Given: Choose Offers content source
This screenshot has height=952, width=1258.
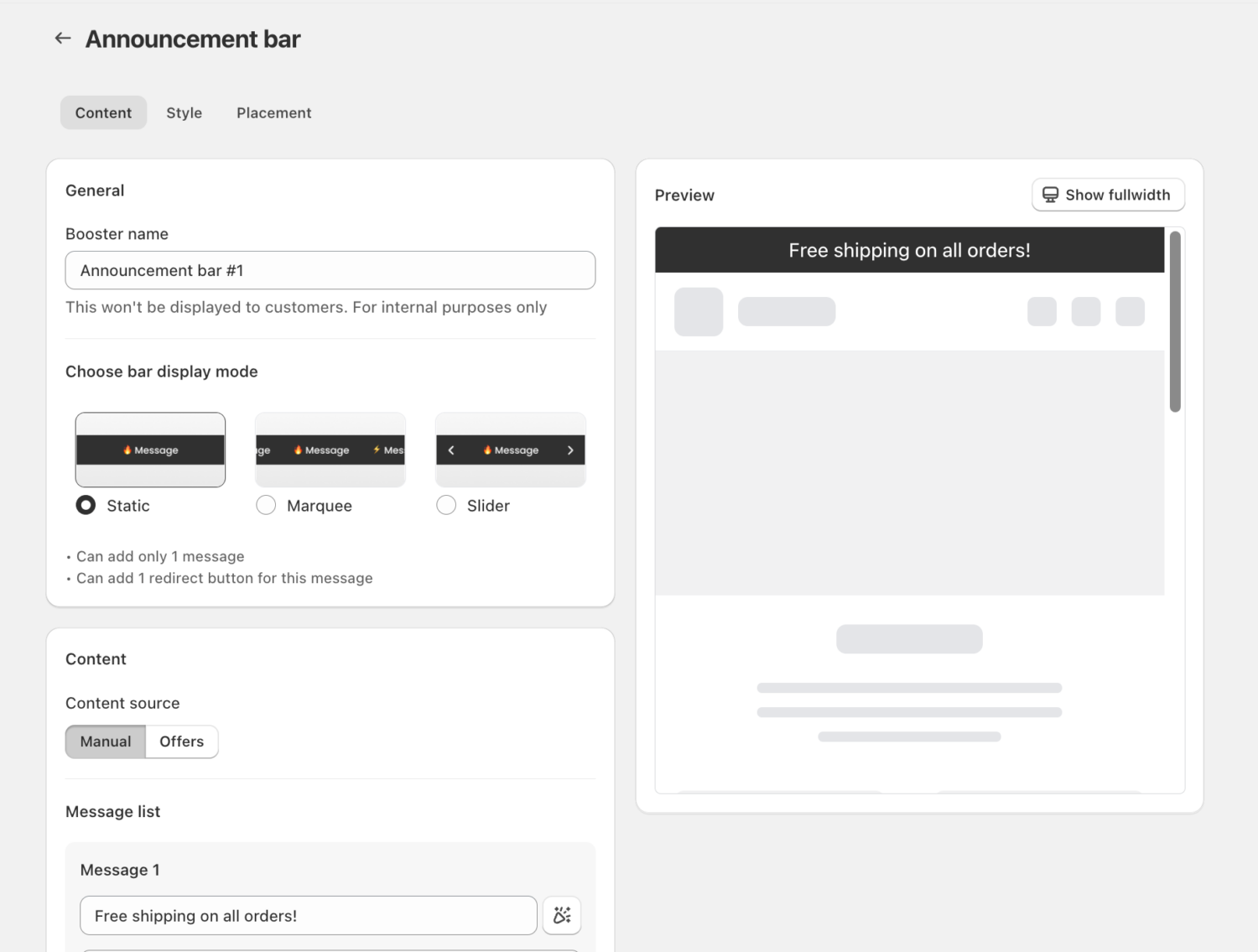Looking at the screenshot, I should click(181, 741).
